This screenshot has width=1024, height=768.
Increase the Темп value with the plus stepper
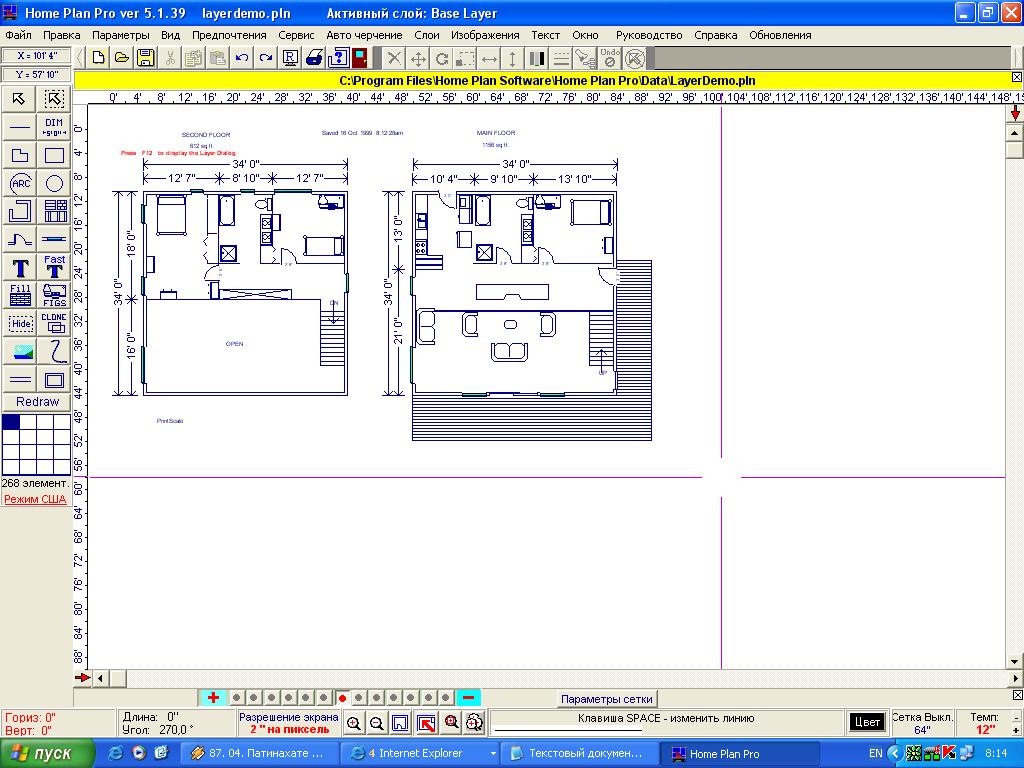pos(1016,729)
